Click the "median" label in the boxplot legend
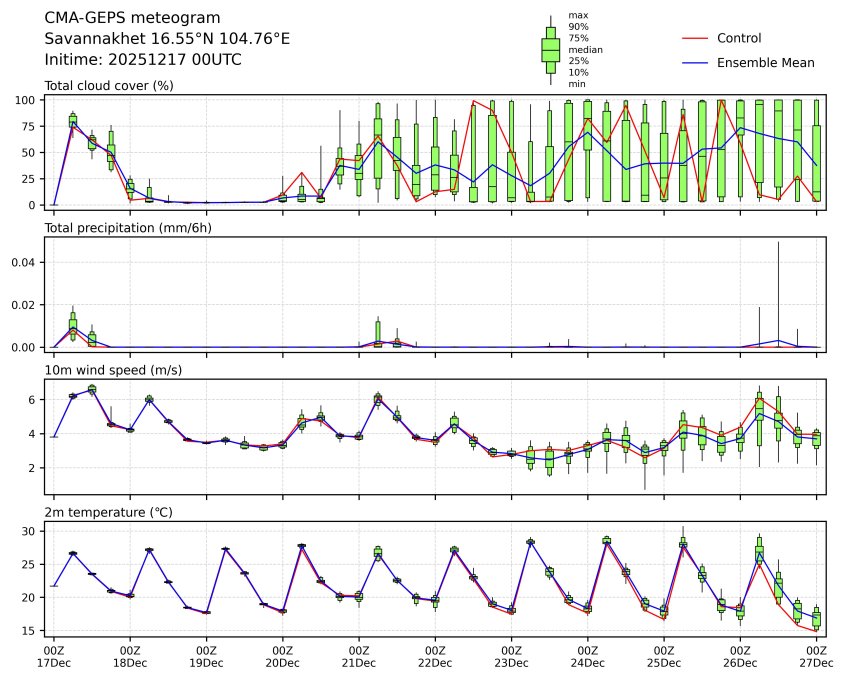 pyautogui.click(x=585, y=49)
